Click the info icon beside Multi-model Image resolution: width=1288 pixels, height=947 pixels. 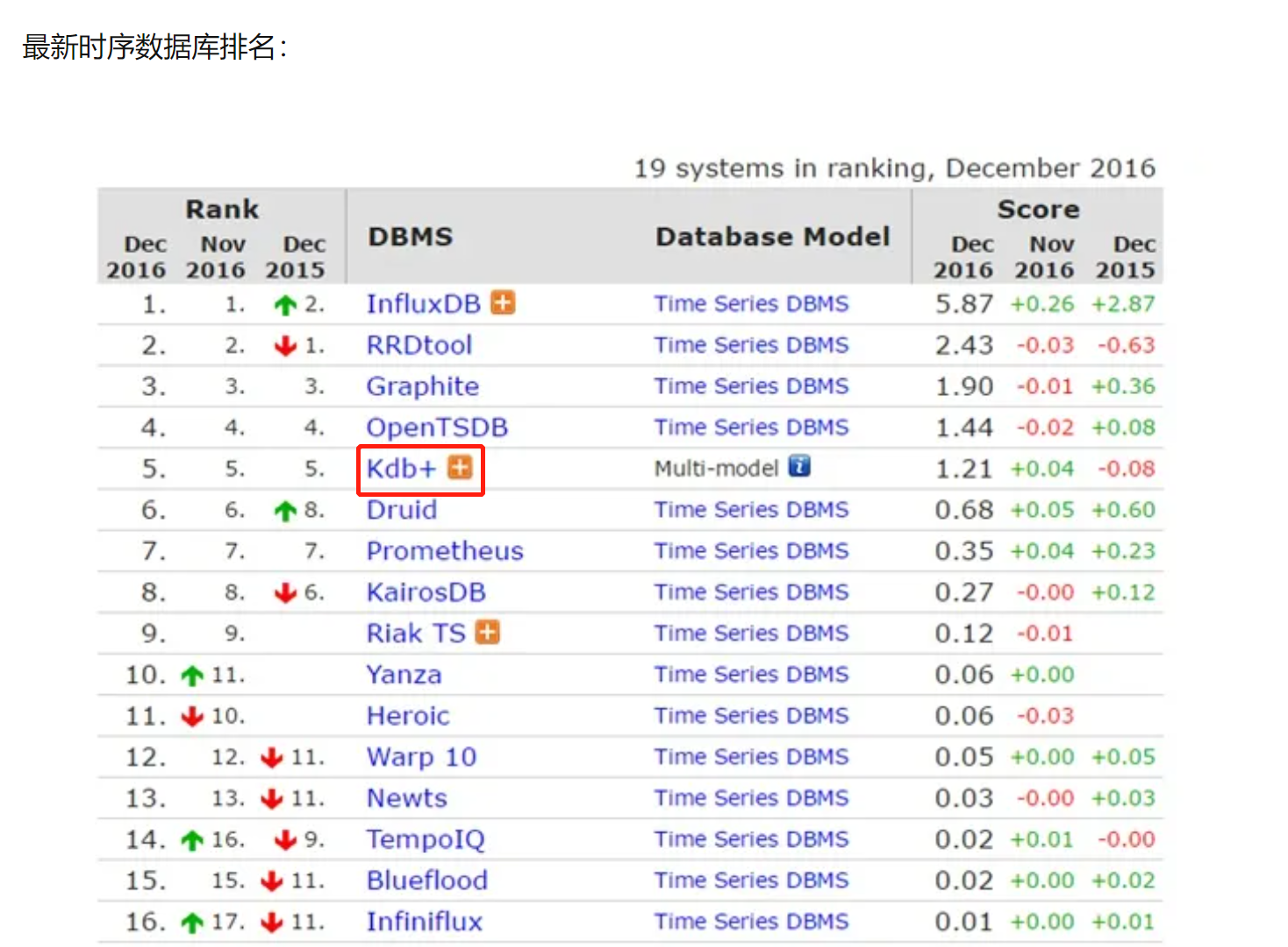pos(799,466)
